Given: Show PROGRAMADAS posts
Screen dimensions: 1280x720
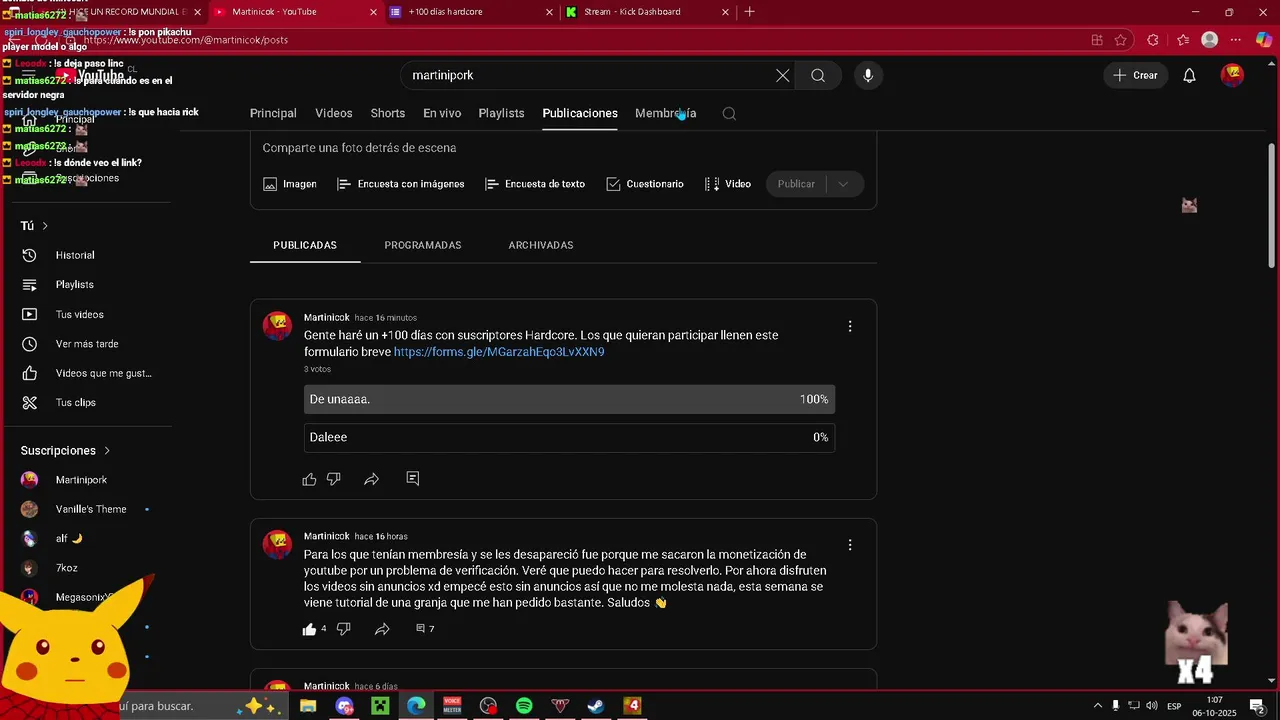Looking at the screenshot, I should (x=423, y=245).
